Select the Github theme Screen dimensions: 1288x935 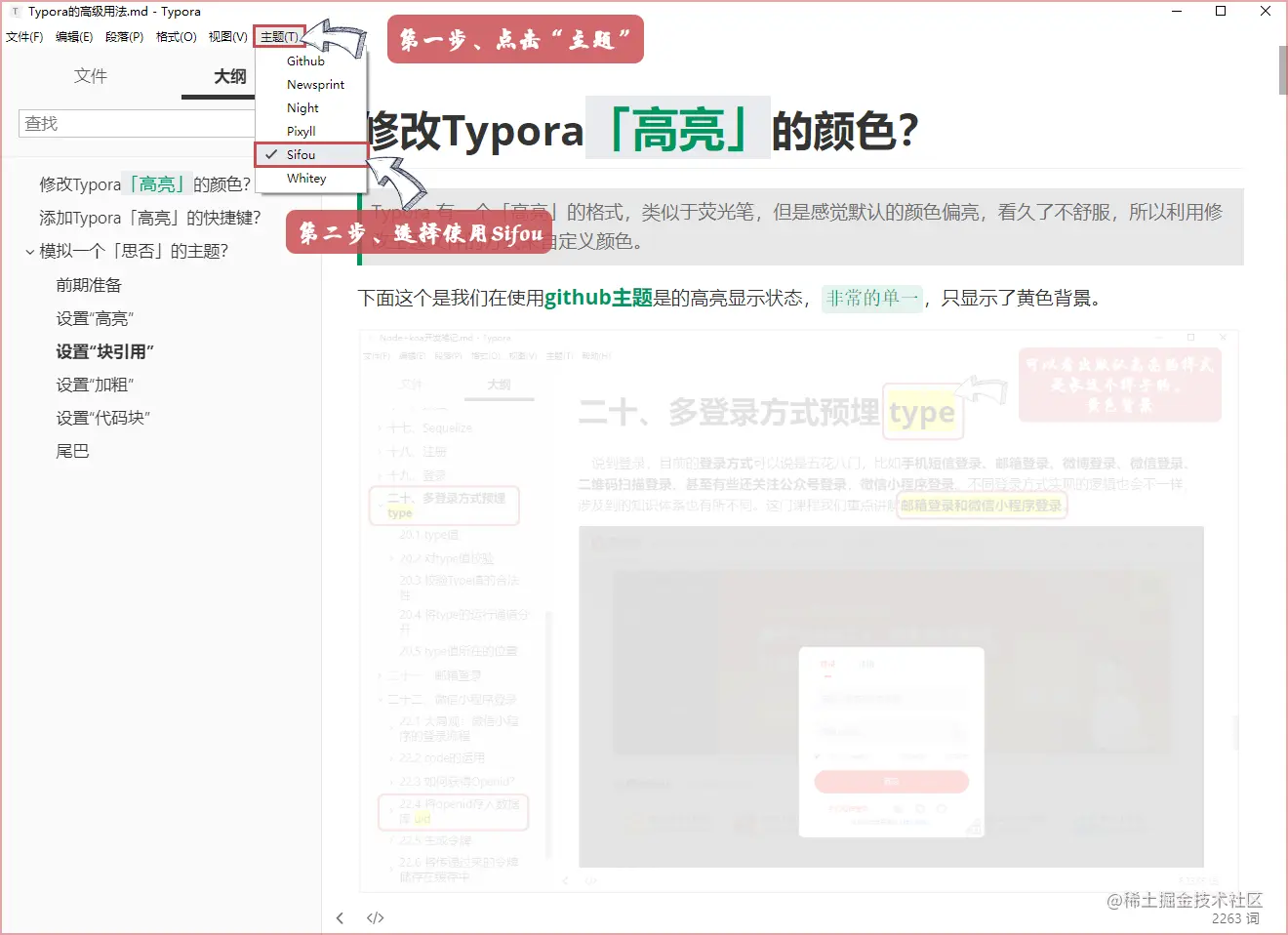coord(304,61)
